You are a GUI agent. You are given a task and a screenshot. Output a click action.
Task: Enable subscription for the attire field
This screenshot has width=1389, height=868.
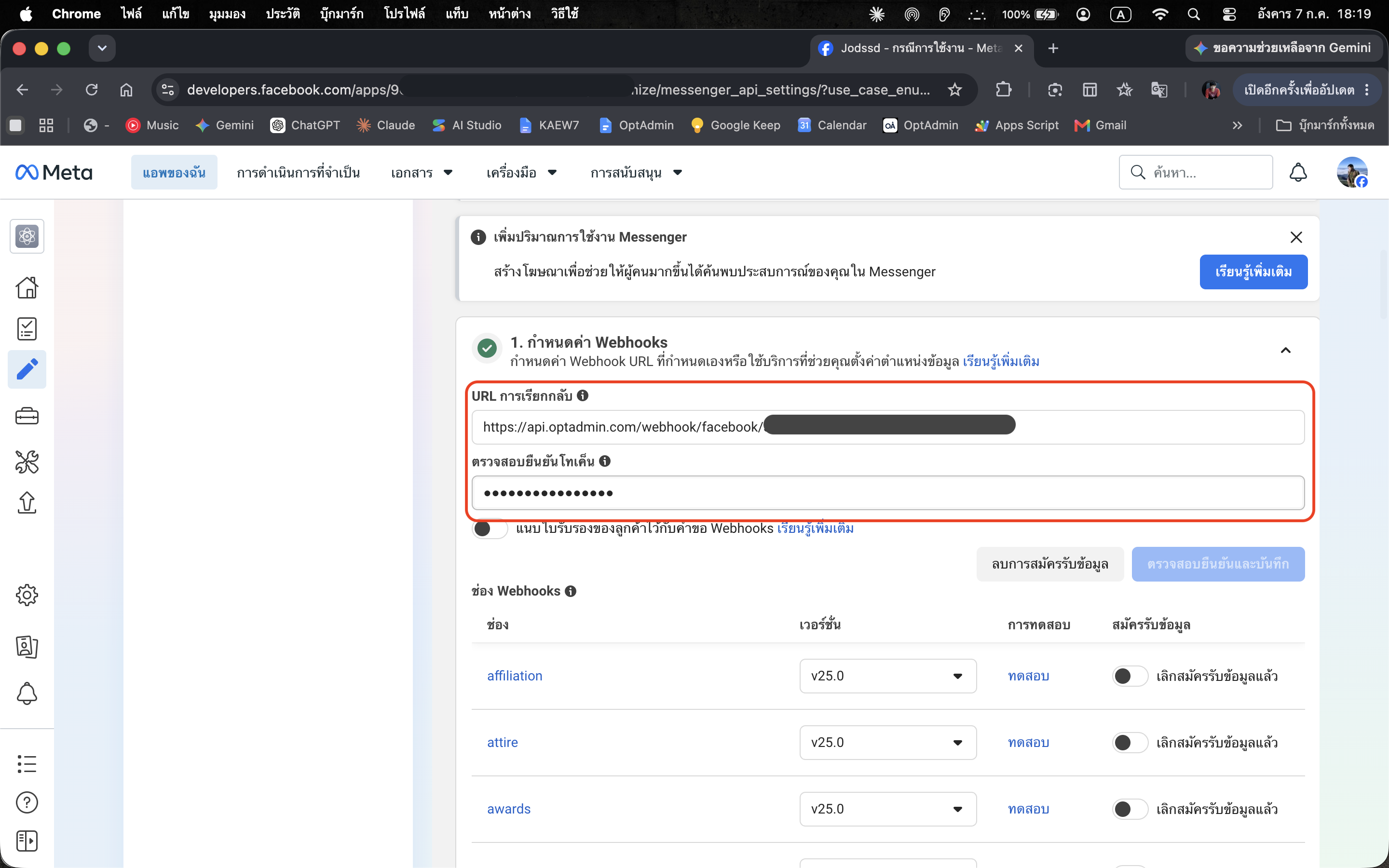[1130, 743]
